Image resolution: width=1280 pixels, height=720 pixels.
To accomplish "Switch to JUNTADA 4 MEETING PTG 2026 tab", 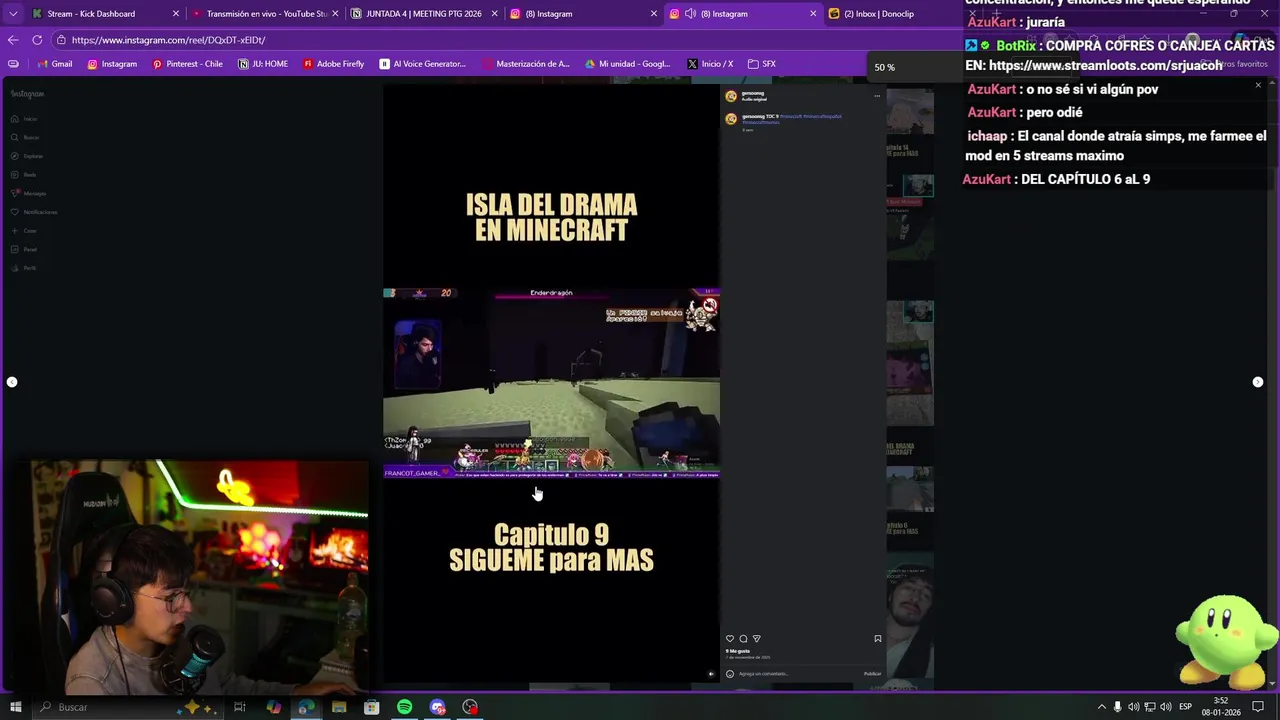I will (x=424, y=14).
